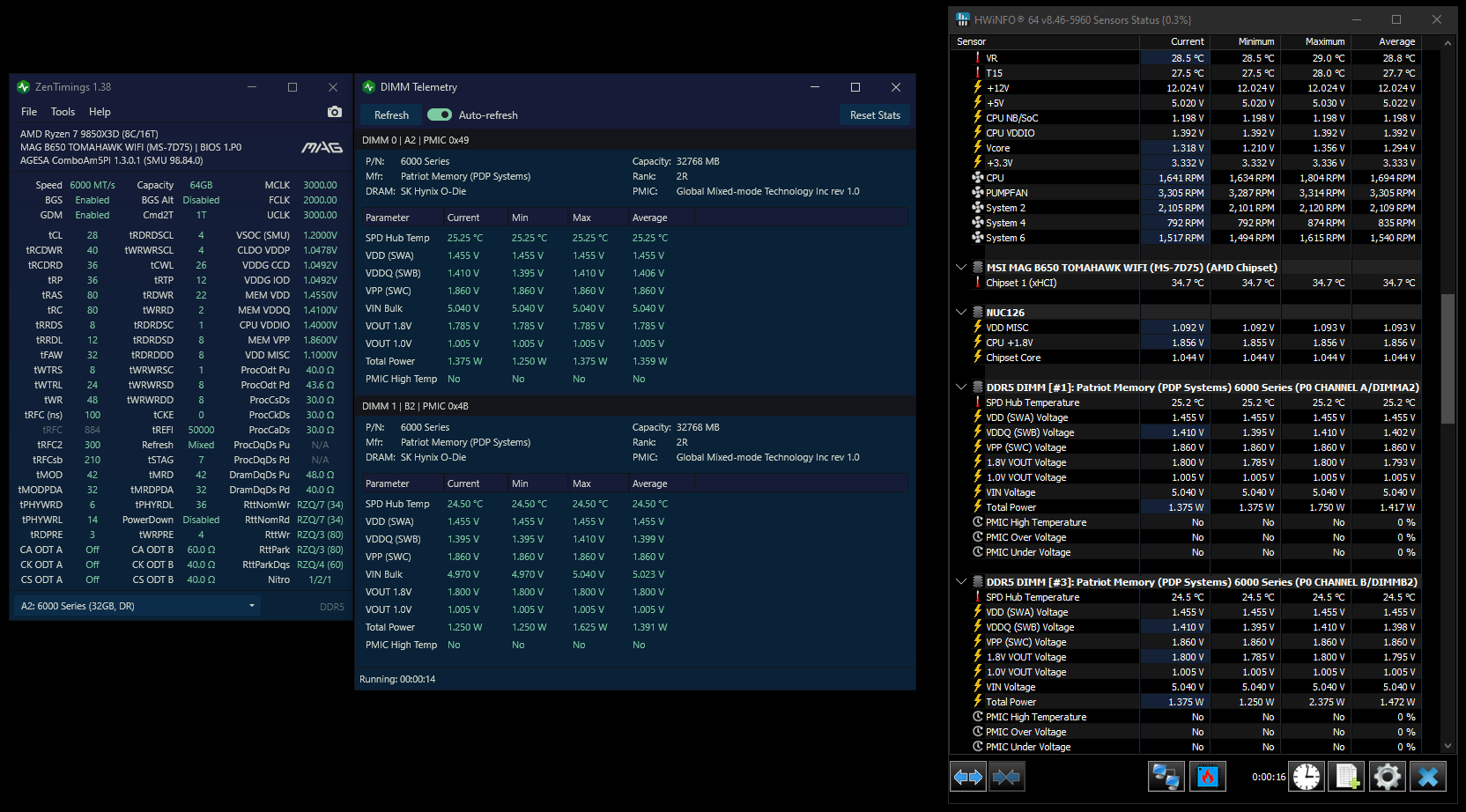Click the thermometer icon beside Chipset 1 (xHCI)
This screenshot has height=812, width=1466.
pos(978,283)
